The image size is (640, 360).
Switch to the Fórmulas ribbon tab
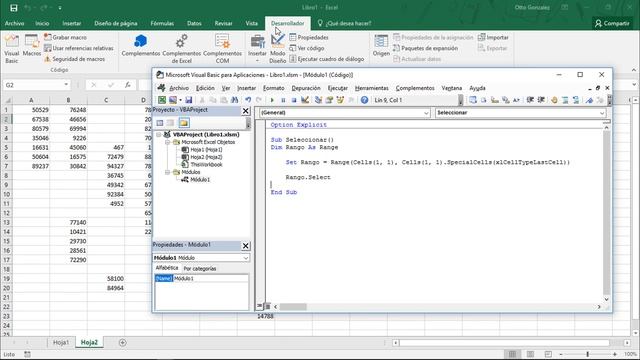click(x=162, y=23)
